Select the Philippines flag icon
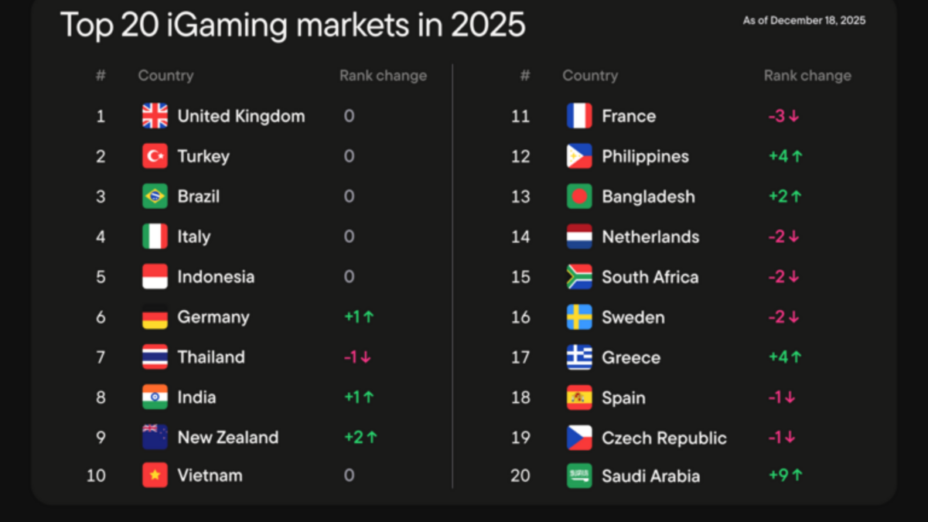This screenshot has width=928, height=522. 579,157
